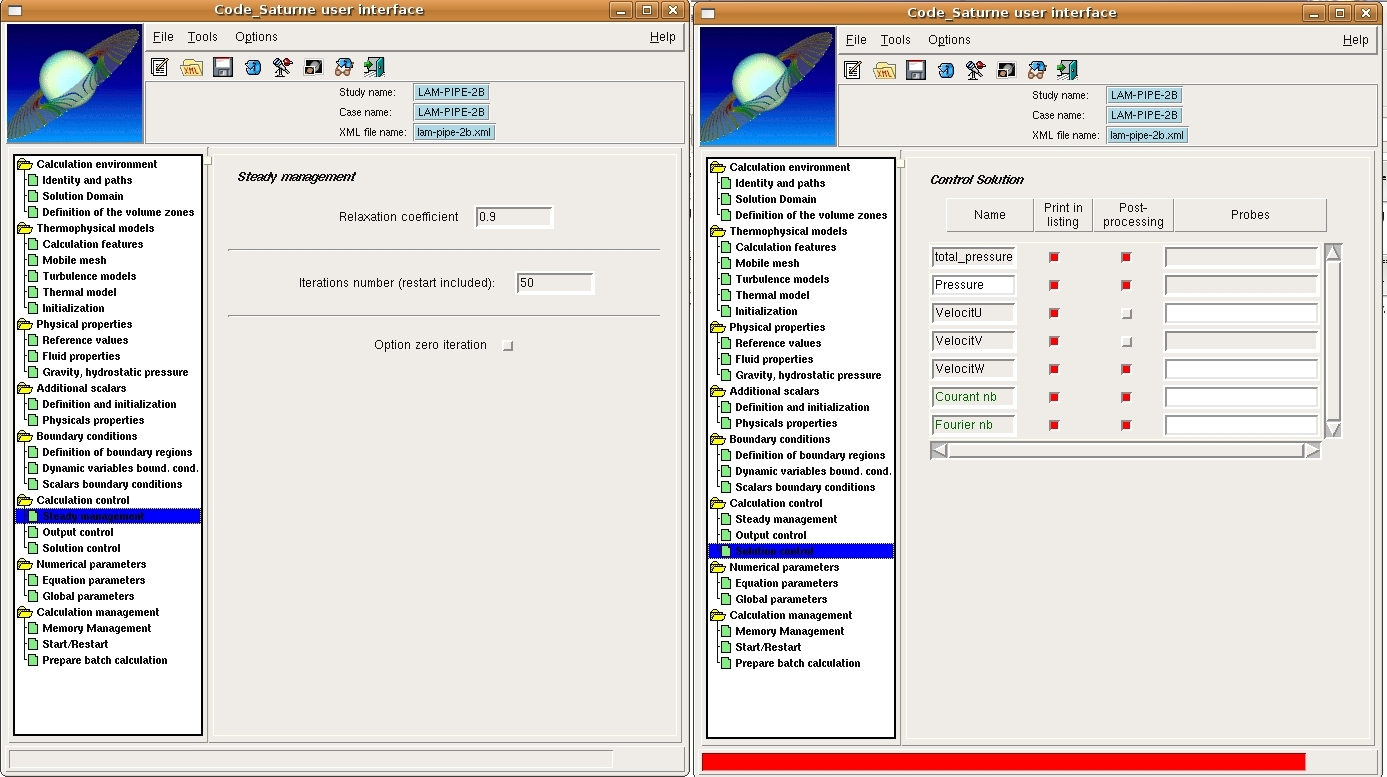Collapse Boundary conditions folder in Control Solution window
Screen dimensions: 1387x777
[717, 439]
